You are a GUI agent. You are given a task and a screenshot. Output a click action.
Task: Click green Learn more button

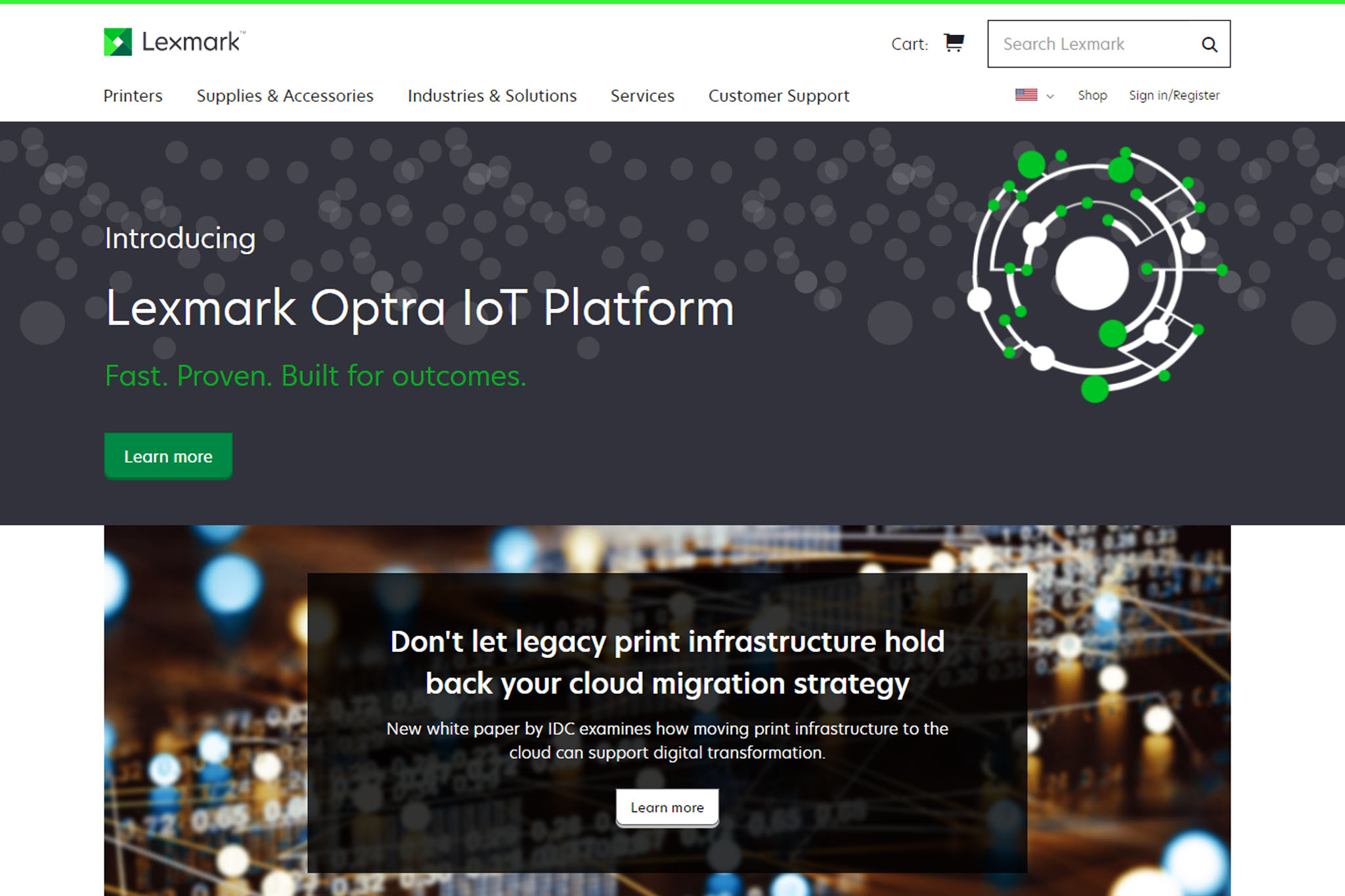168,456
